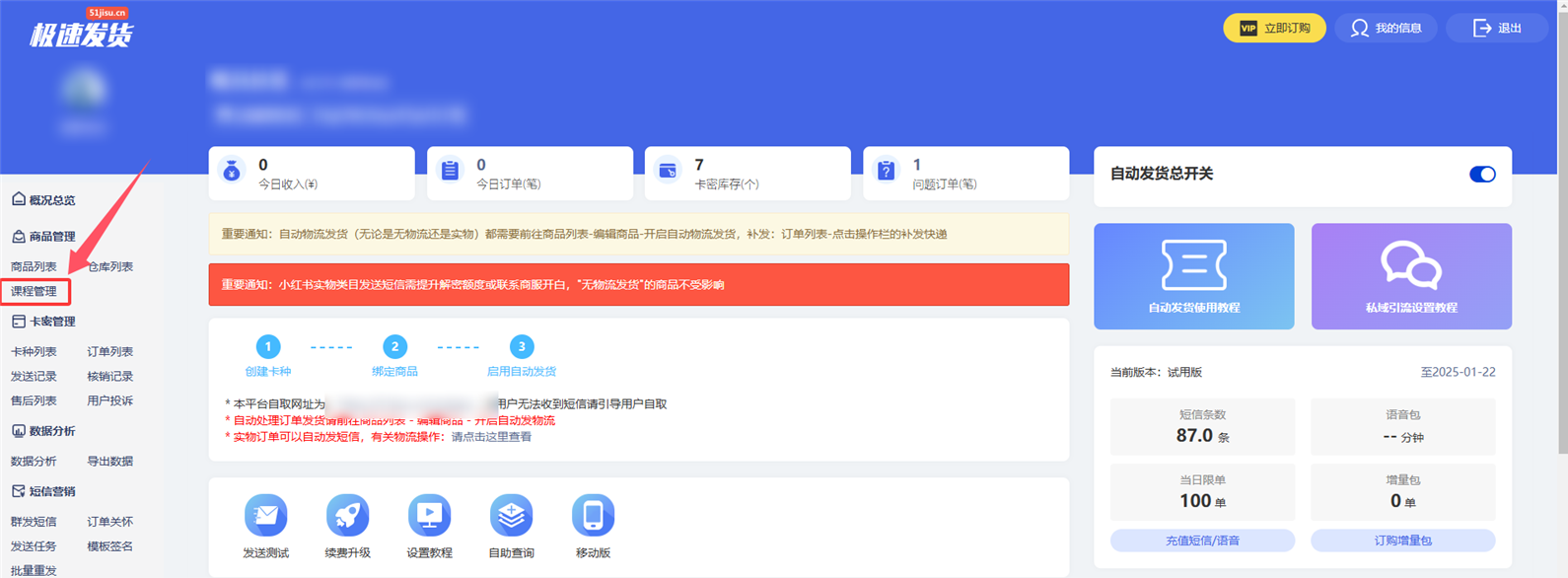This screenshot has width=1568, height=578.
Task: Select 卡密管理 sidebar section
Action: click(x=43, y=322)
